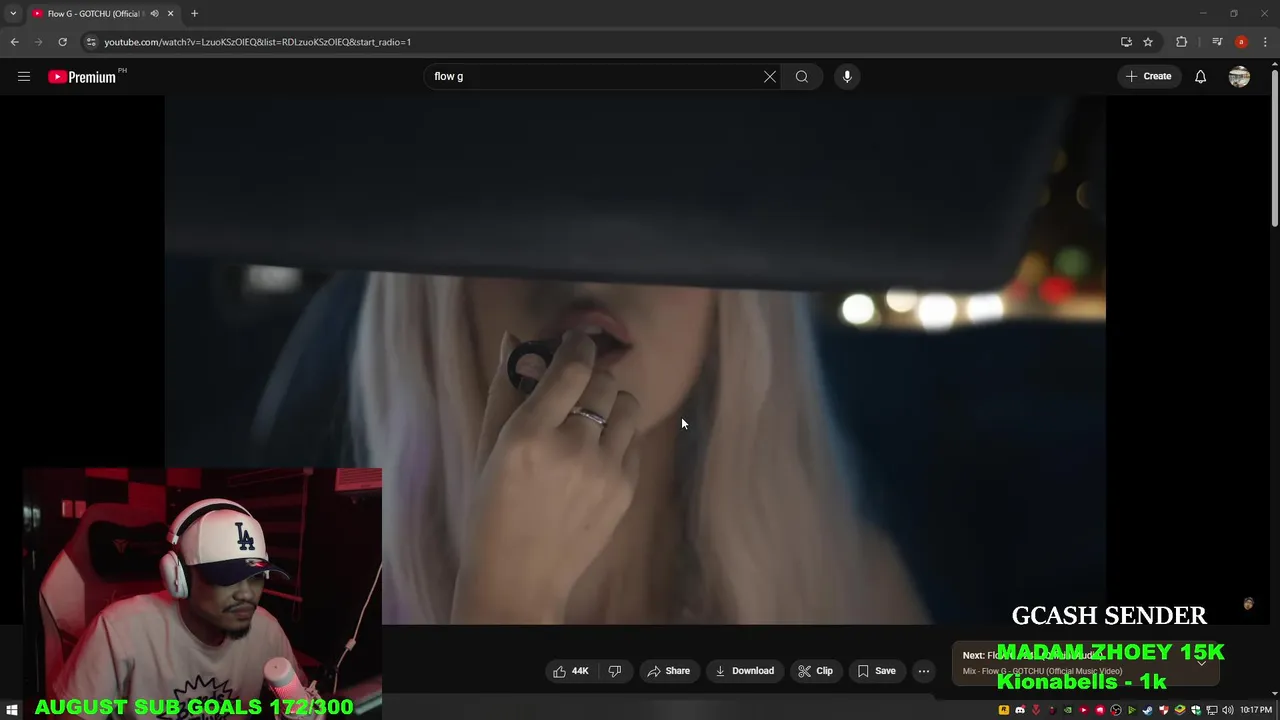
Task: Install app icon in address bar
Action: 1126,42
